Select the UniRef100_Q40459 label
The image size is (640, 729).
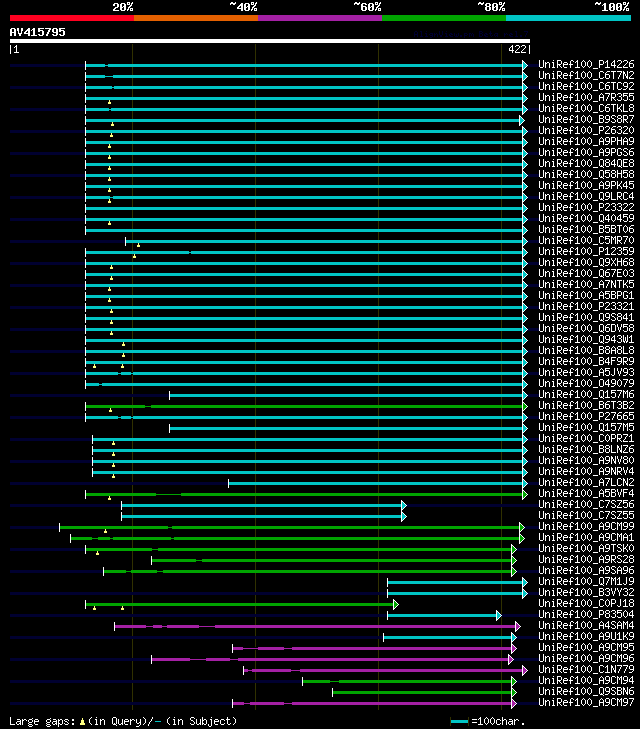coord(586,219)
